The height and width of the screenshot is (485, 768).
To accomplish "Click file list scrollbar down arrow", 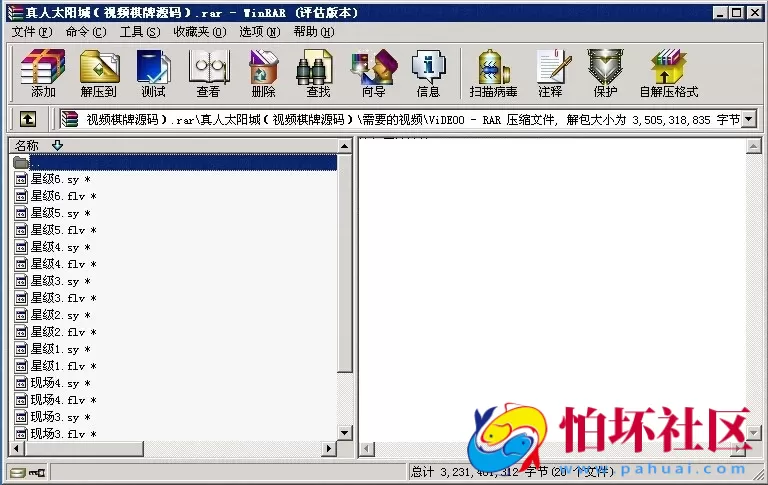I will (x=345, y=433).
